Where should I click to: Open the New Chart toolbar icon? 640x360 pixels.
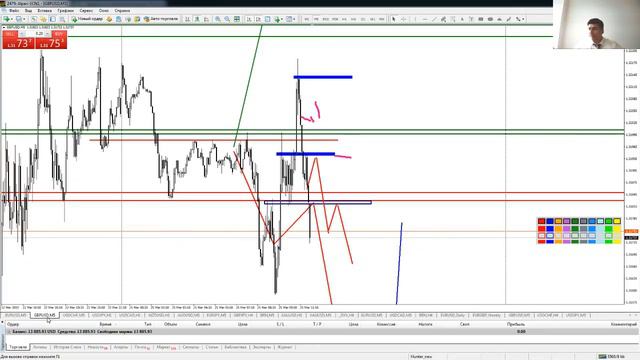click(x=6, y=19)
